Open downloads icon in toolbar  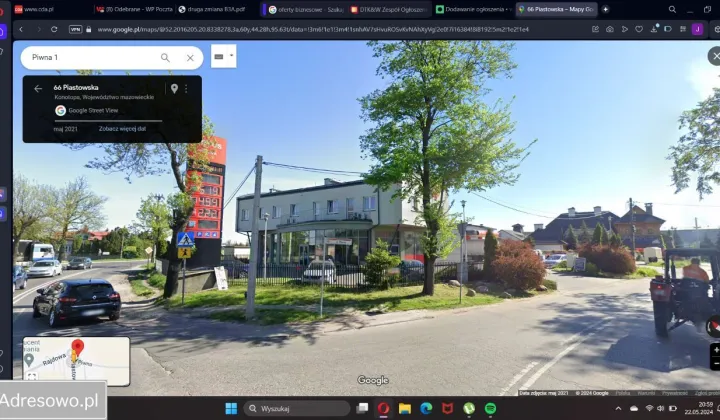pos(654,29)
